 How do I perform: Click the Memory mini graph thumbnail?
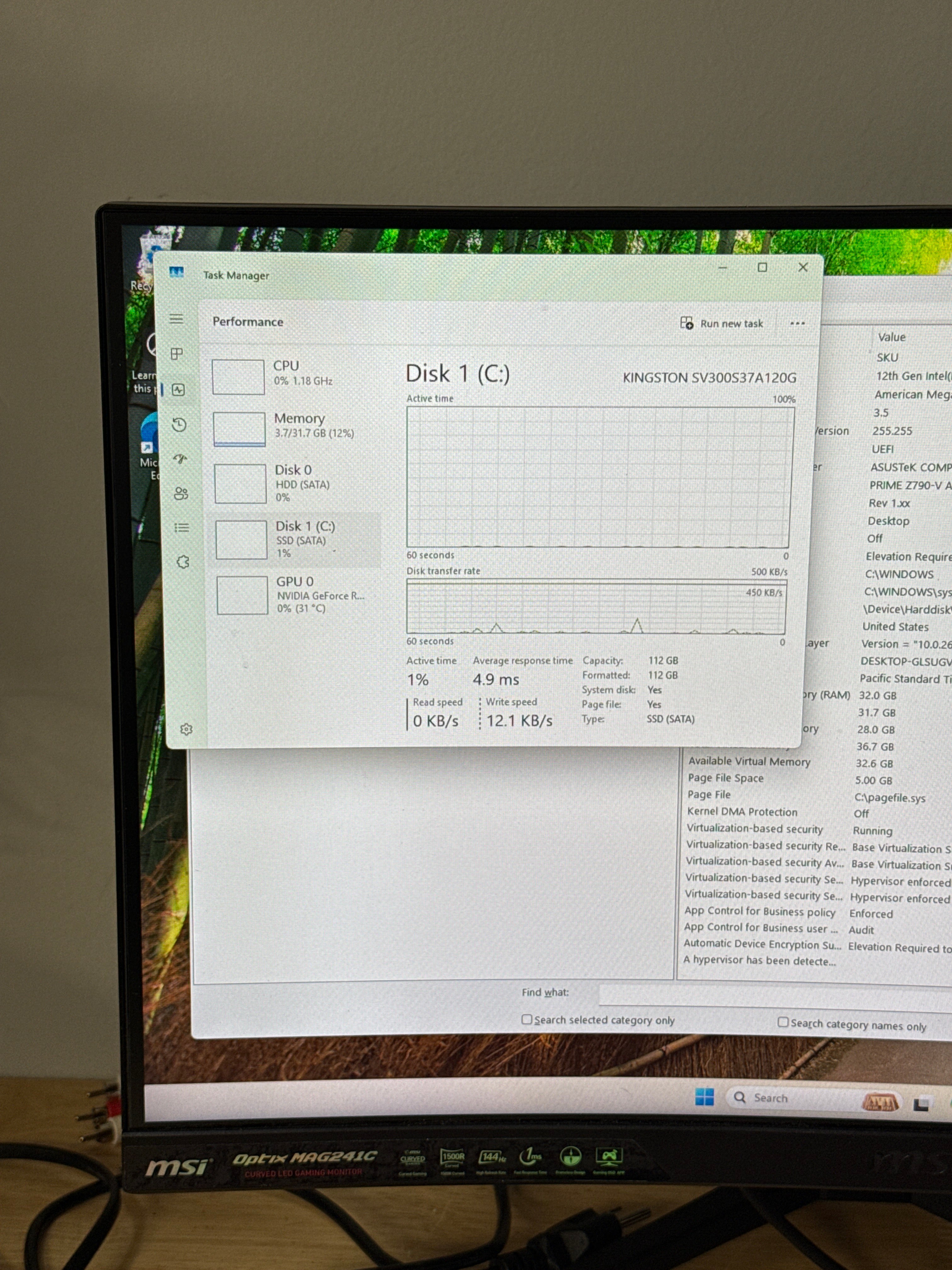239,429
